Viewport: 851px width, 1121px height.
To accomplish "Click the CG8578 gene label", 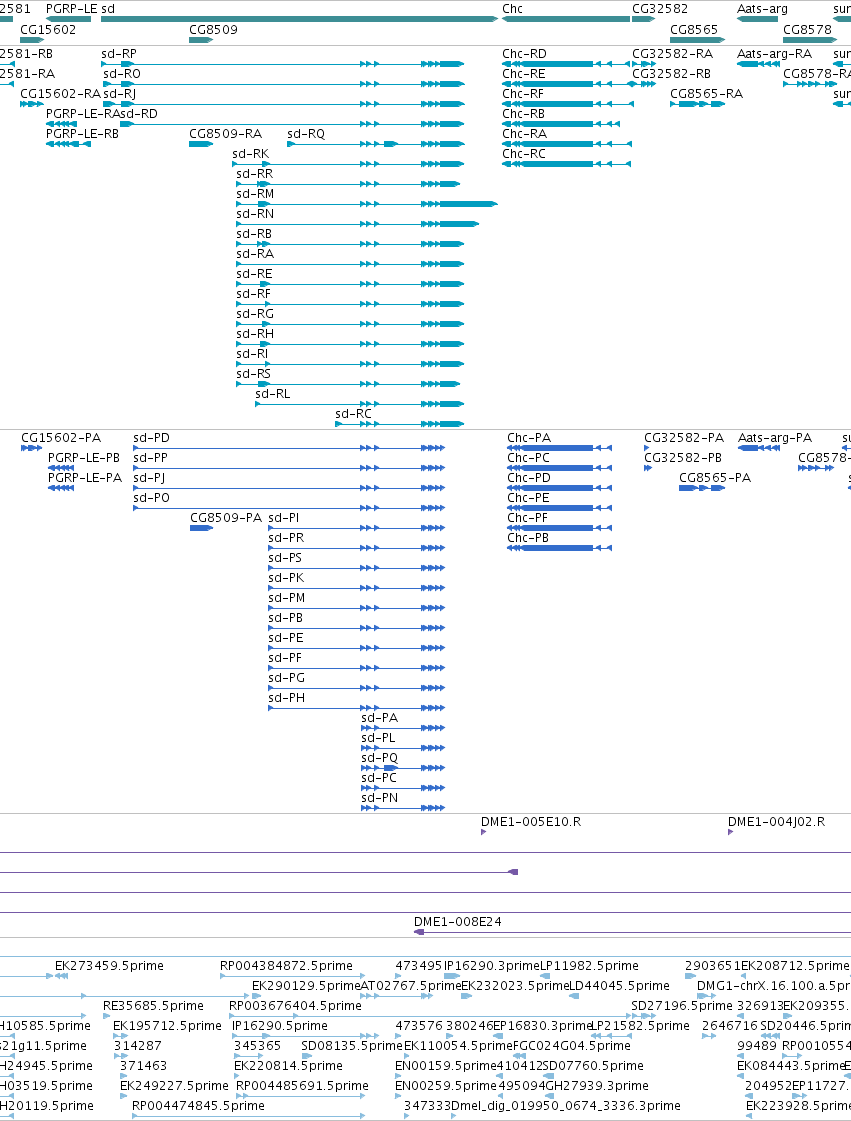I will coord(807,30).
